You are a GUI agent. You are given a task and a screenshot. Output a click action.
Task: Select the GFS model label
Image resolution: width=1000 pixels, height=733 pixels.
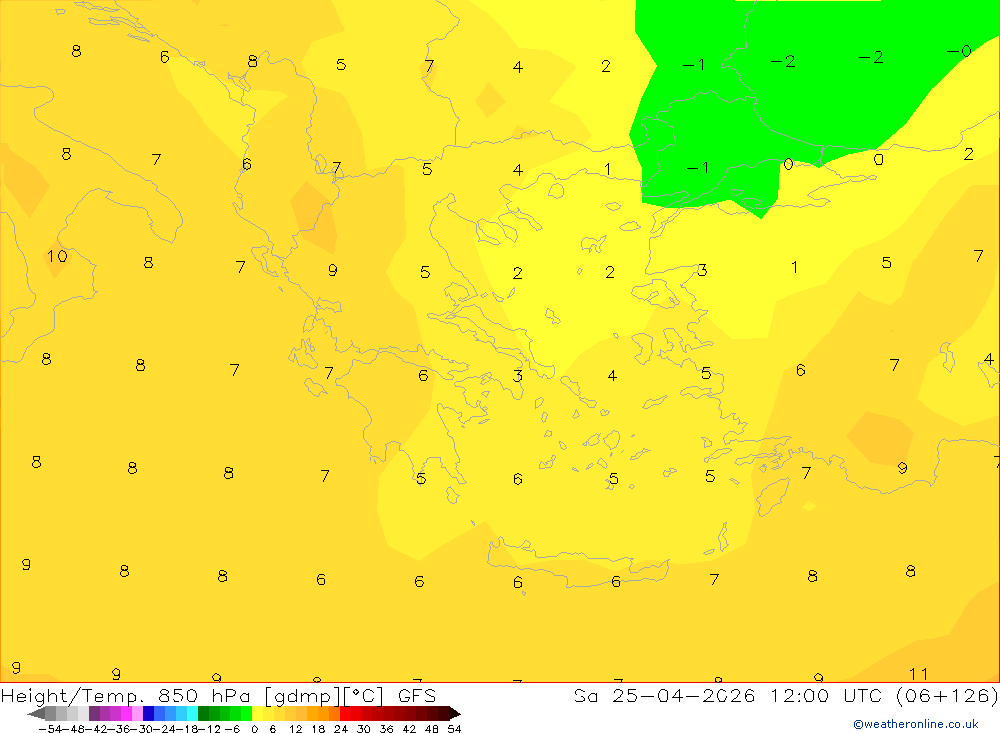click(x=417, y=696)
